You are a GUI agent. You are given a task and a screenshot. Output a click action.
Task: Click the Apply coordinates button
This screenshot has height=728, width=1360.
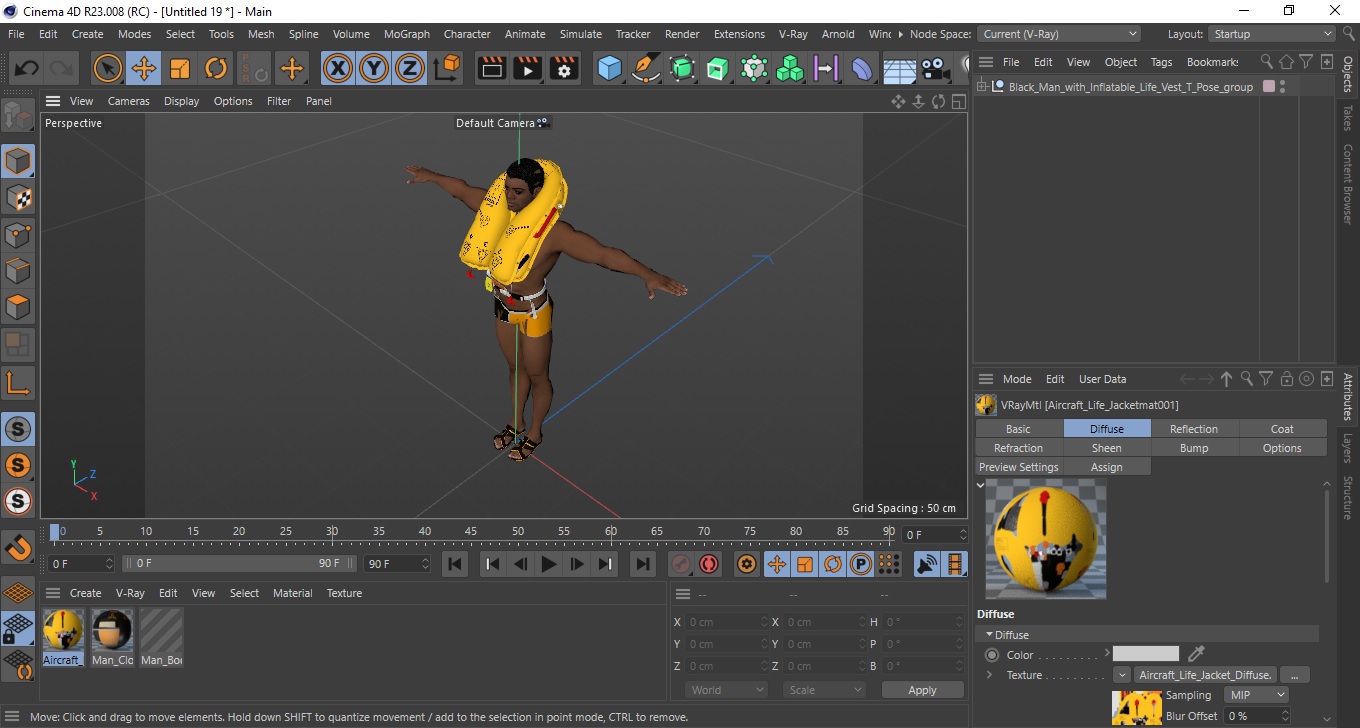(x=922, y=690)
